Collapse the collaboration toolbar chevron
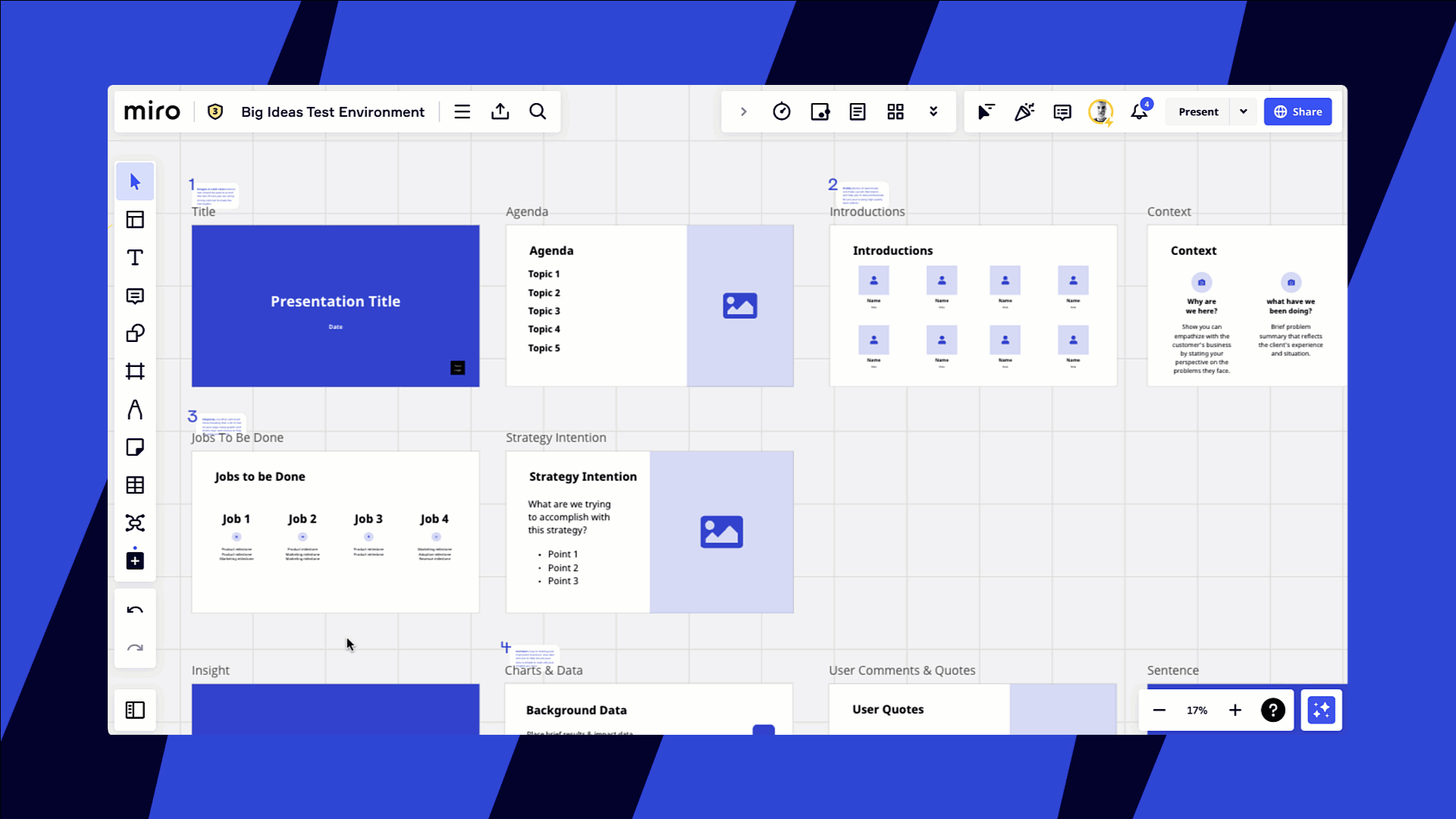Image resolution: width=1456 pixels, height=819 pixels. point(743,112)
